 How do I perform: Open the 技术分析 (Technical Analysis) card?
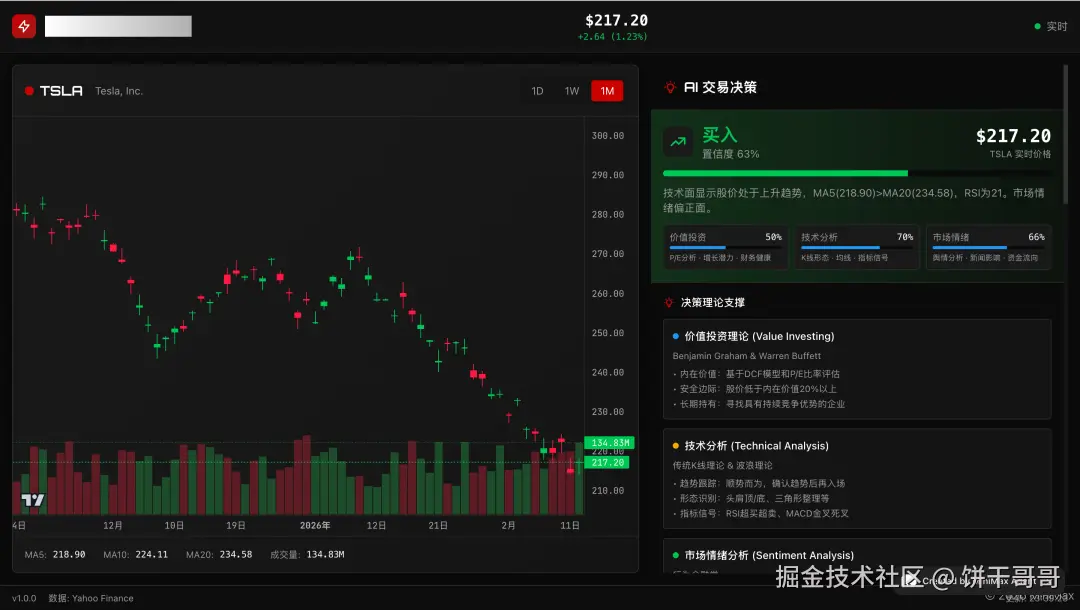[857, 478]
